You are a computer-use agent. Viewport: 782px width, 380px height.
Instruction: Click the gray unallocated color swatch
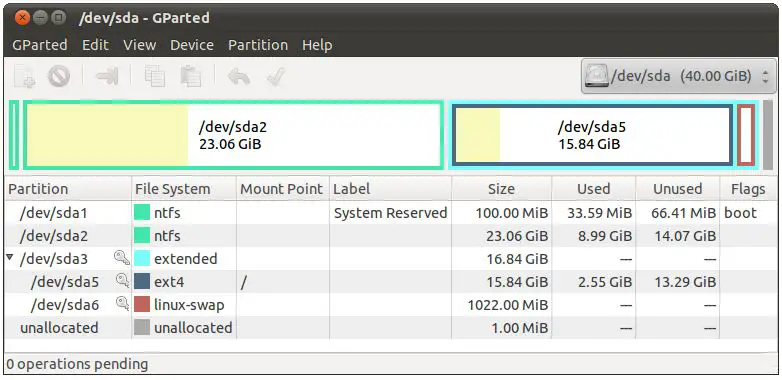click(x=142, y=328)
